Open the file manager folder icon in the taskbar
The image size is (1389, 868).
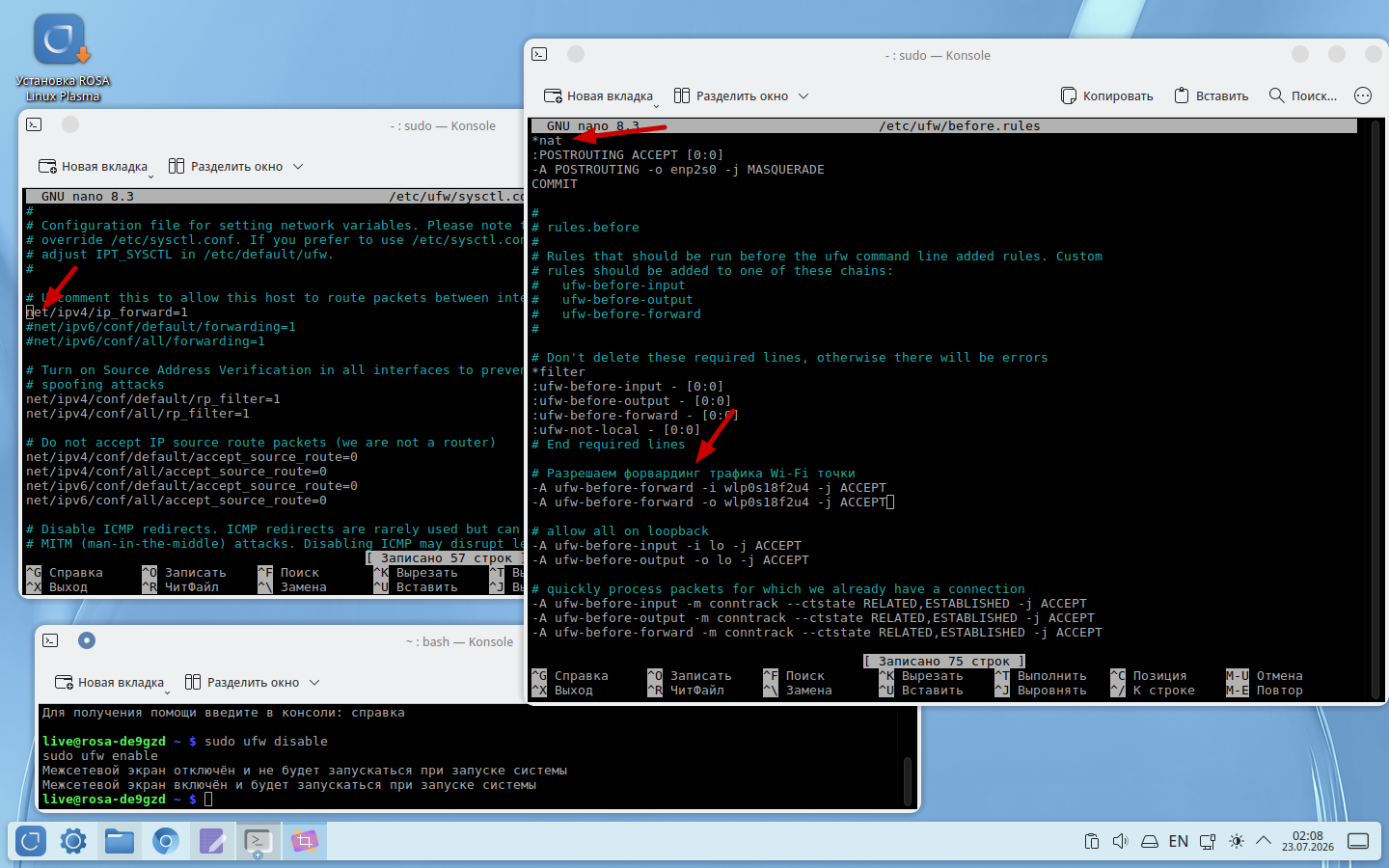click(x=120, y=841)
